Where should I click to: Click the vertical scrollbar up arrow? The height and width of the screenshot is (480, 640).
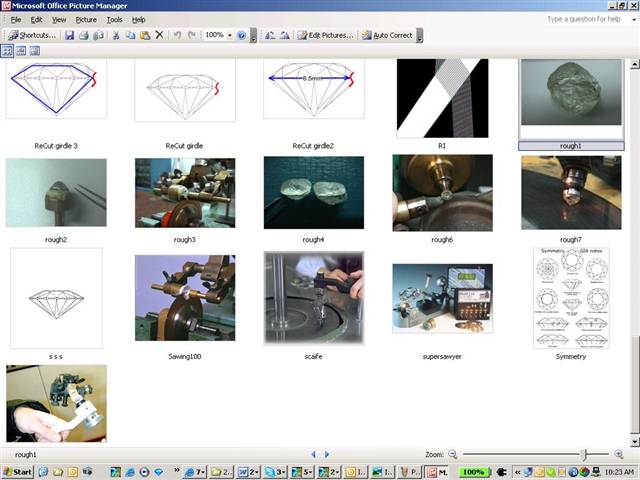tap(635, 64)
